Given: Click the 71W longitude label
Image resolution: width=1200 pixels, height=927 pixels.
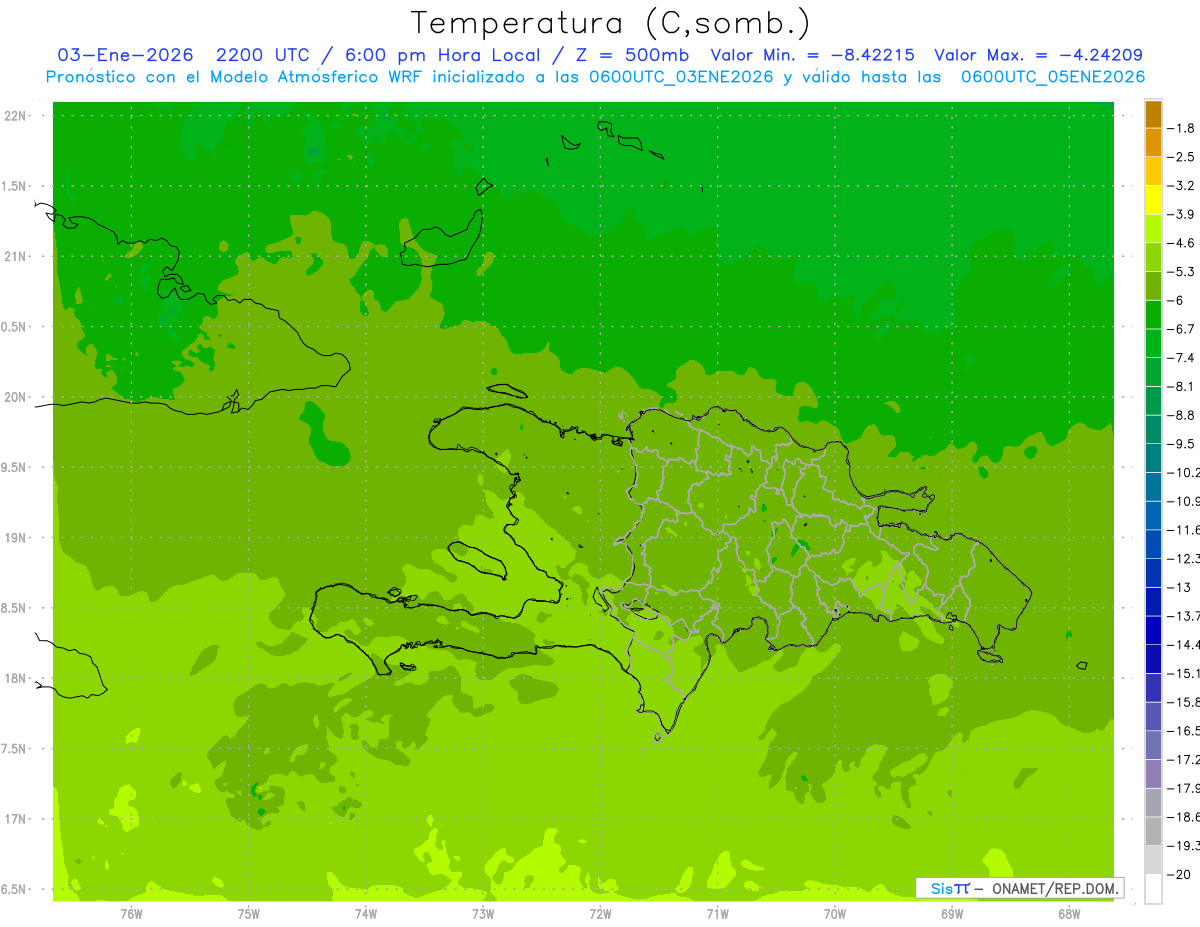Looking at the screenshot, I should tap(717, 914).
